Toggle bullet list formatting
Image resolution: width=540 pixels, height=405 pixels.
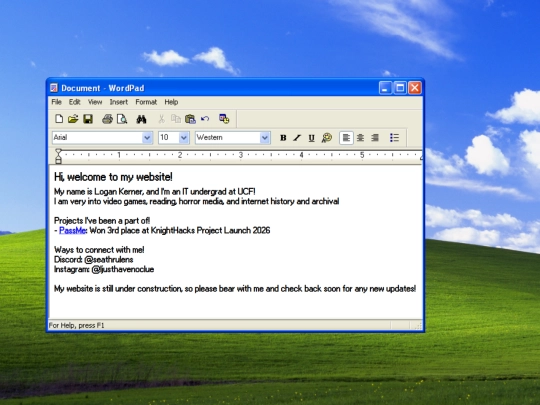point(394,137)
